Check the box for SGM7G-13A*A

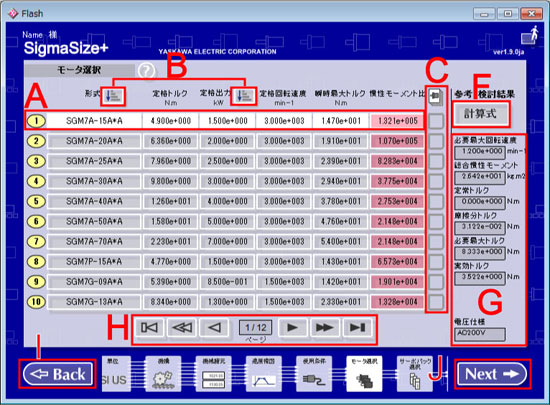[x=436, y=302]
